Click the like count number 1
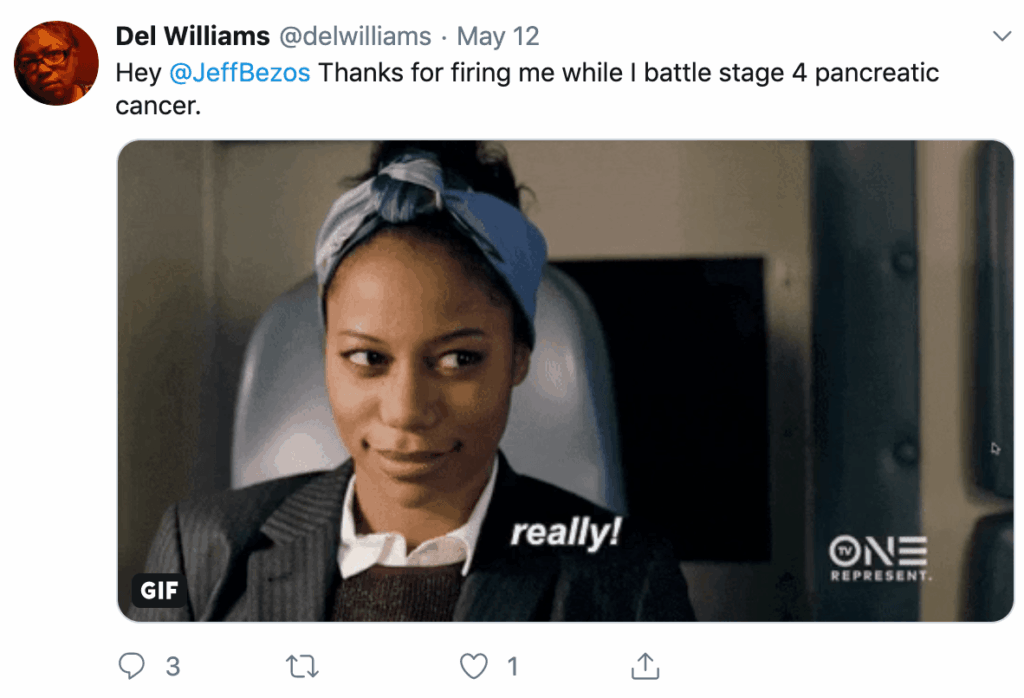The width and height of the screenshot is (1024, 698). [x=512, y=666]
